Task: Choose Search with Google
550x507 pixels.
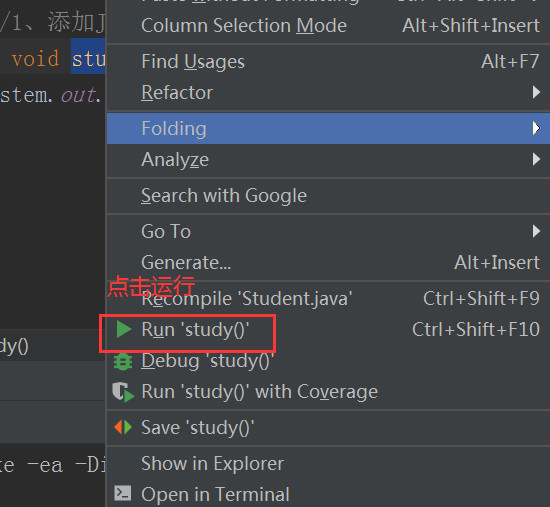Action: [328, 195]
